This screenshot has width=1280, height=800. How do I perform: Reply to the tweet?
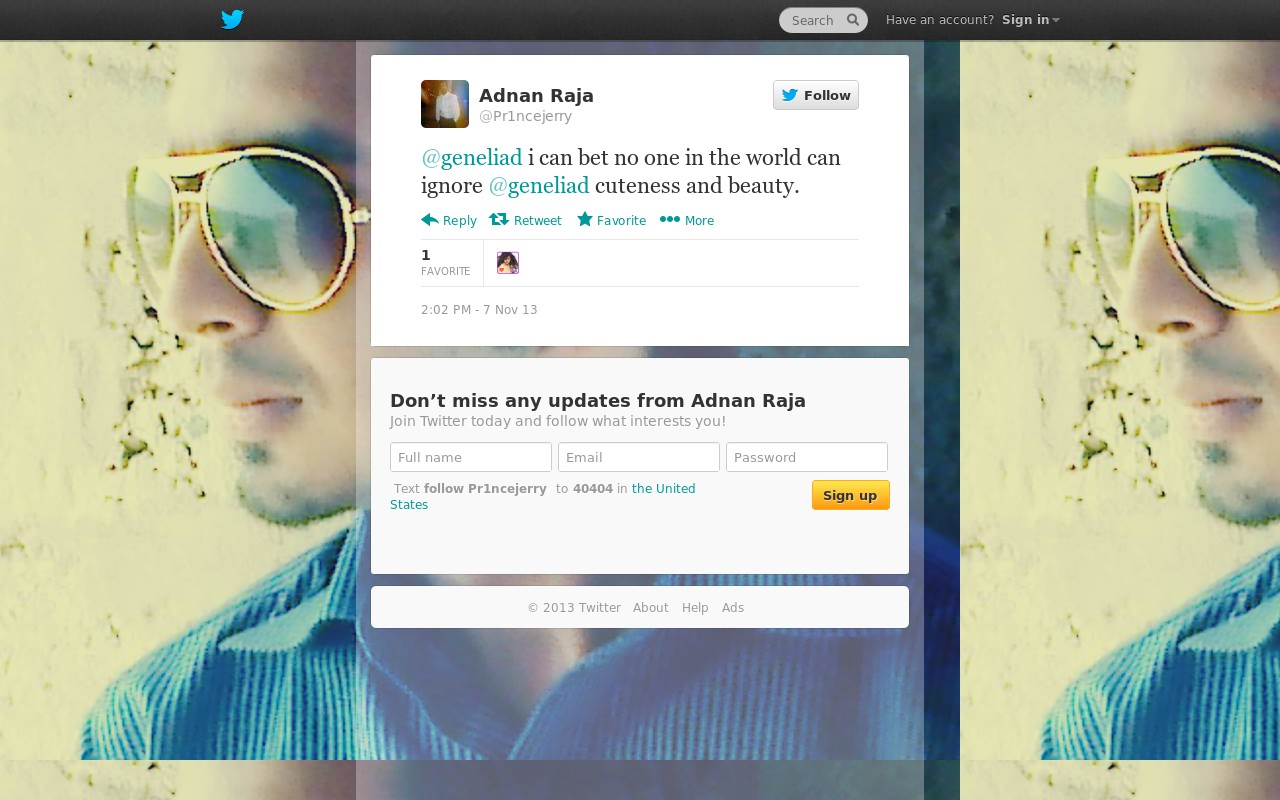point(449,220)
